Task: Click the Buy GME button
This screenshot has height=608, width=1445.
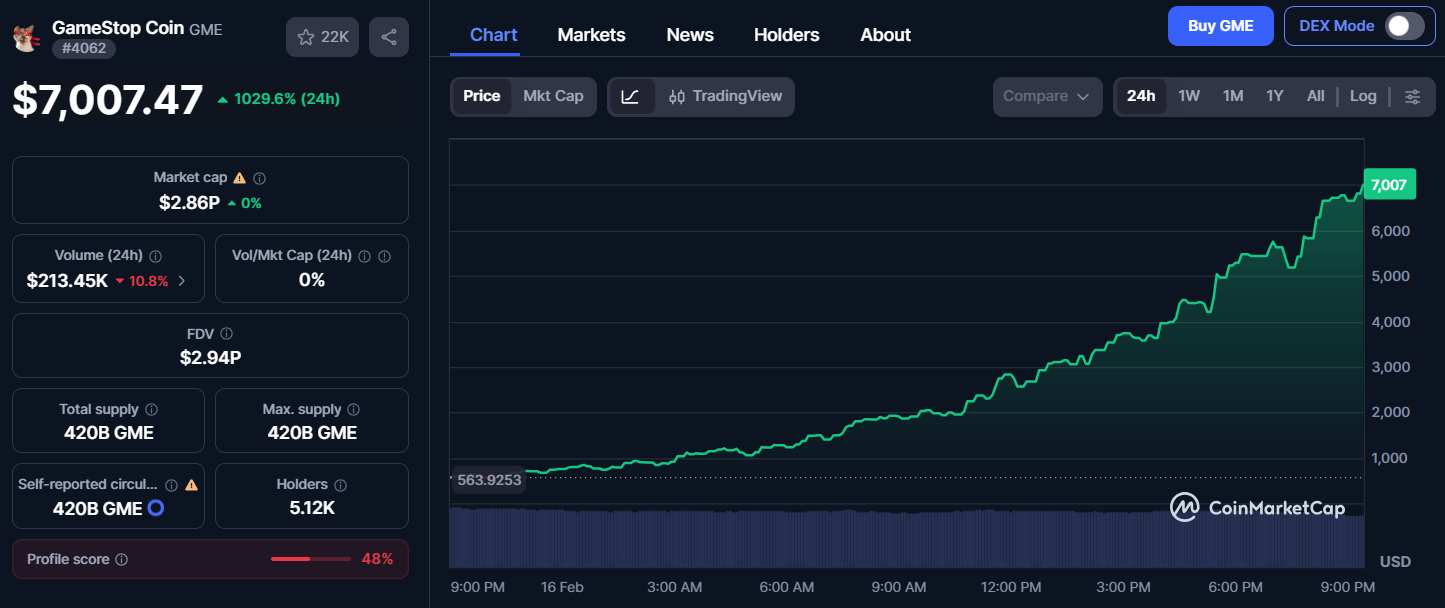Action: click(x=1220, y=26)
